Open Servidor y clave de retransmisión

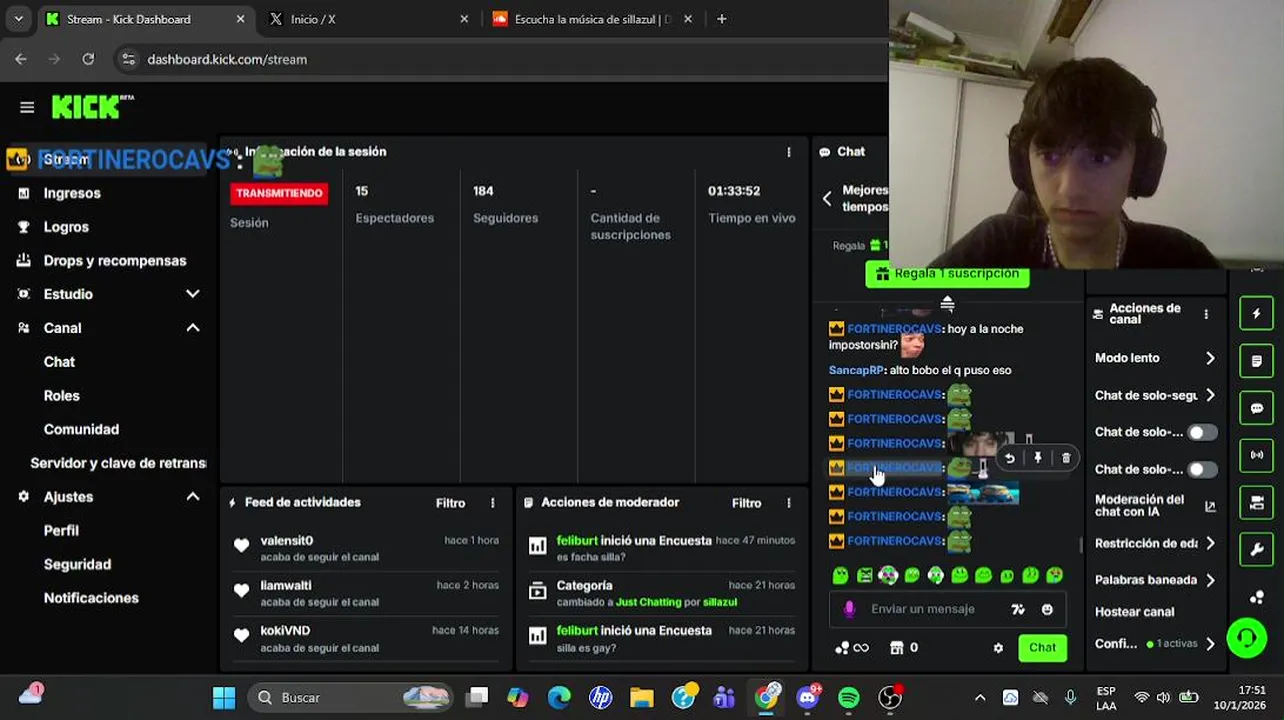(x=118, y=463)
